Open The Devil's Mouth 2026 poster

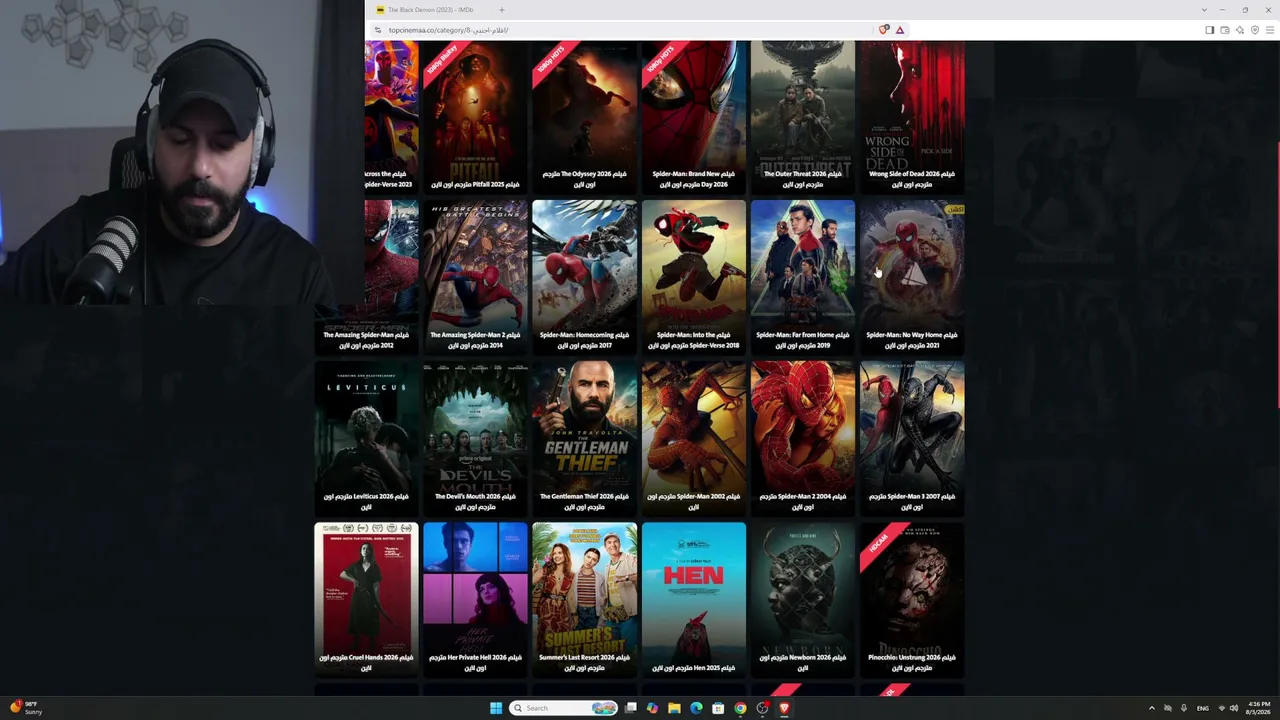coord(475,438)
